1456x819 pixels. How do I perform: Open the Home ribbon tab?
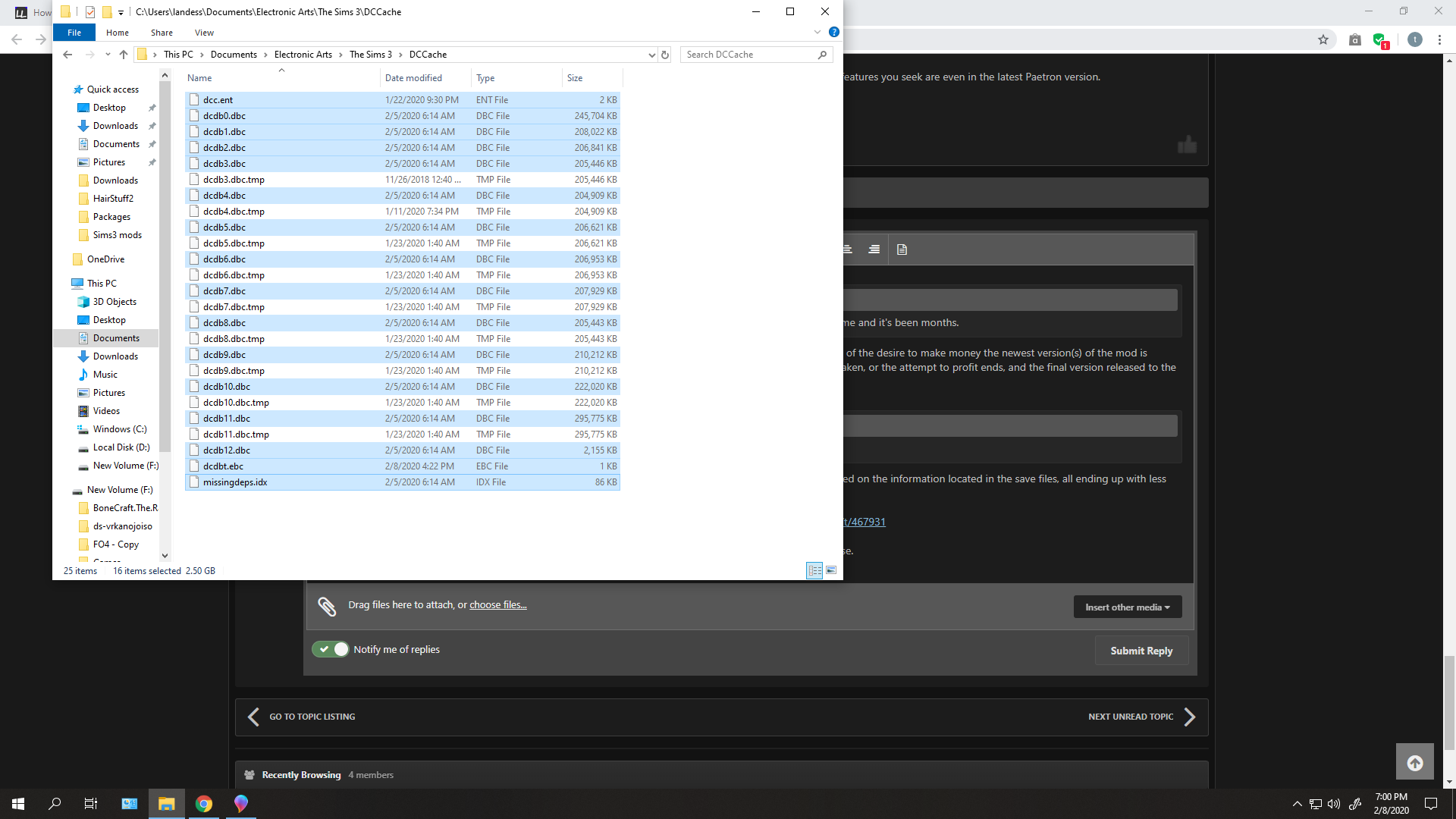click(x=118, y=33)
